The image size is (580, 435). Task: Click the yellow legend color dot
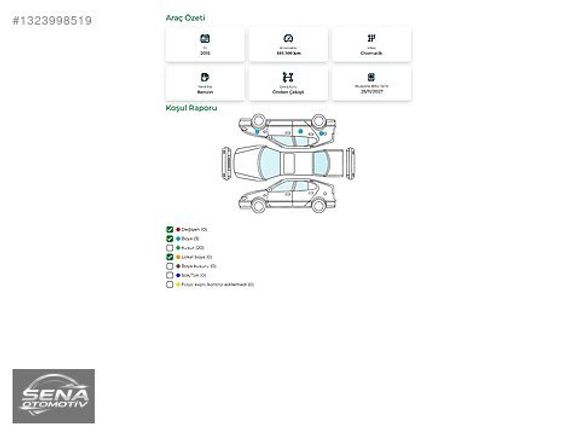click(178, 284)
